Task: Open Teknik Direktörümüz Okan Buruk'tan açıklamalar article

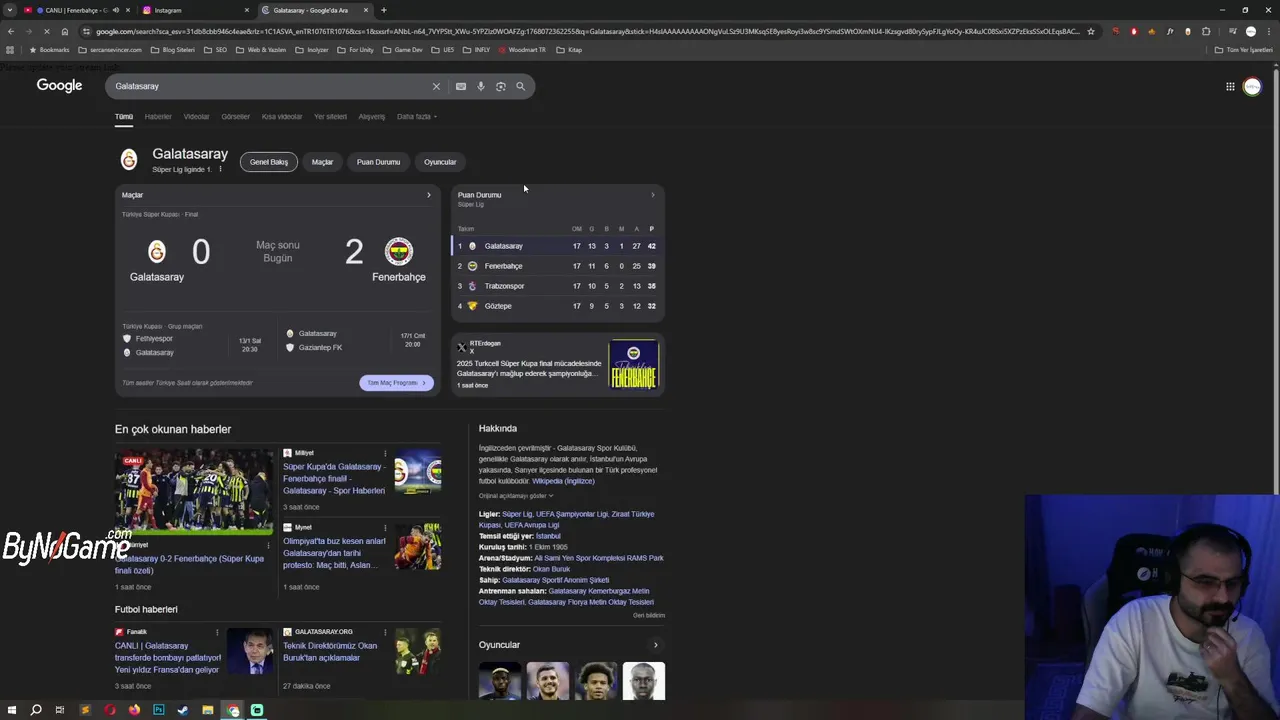Action: click(330, 652)
